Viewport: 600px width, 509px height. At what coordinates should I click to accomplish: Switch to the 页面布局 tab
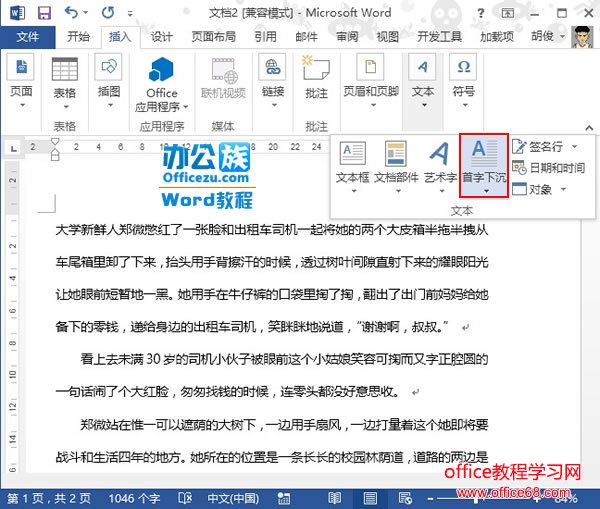(214, 37)
